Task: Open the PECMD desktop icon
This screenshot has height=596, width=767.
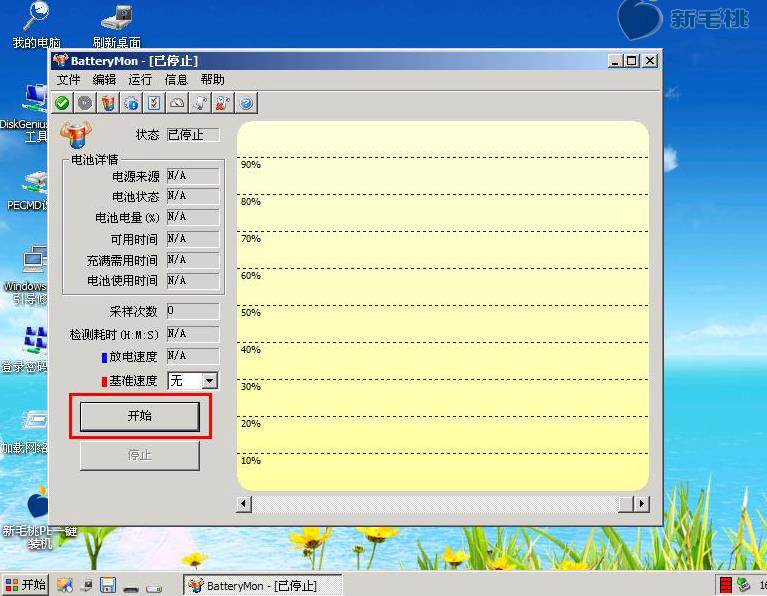Action: 27,191
